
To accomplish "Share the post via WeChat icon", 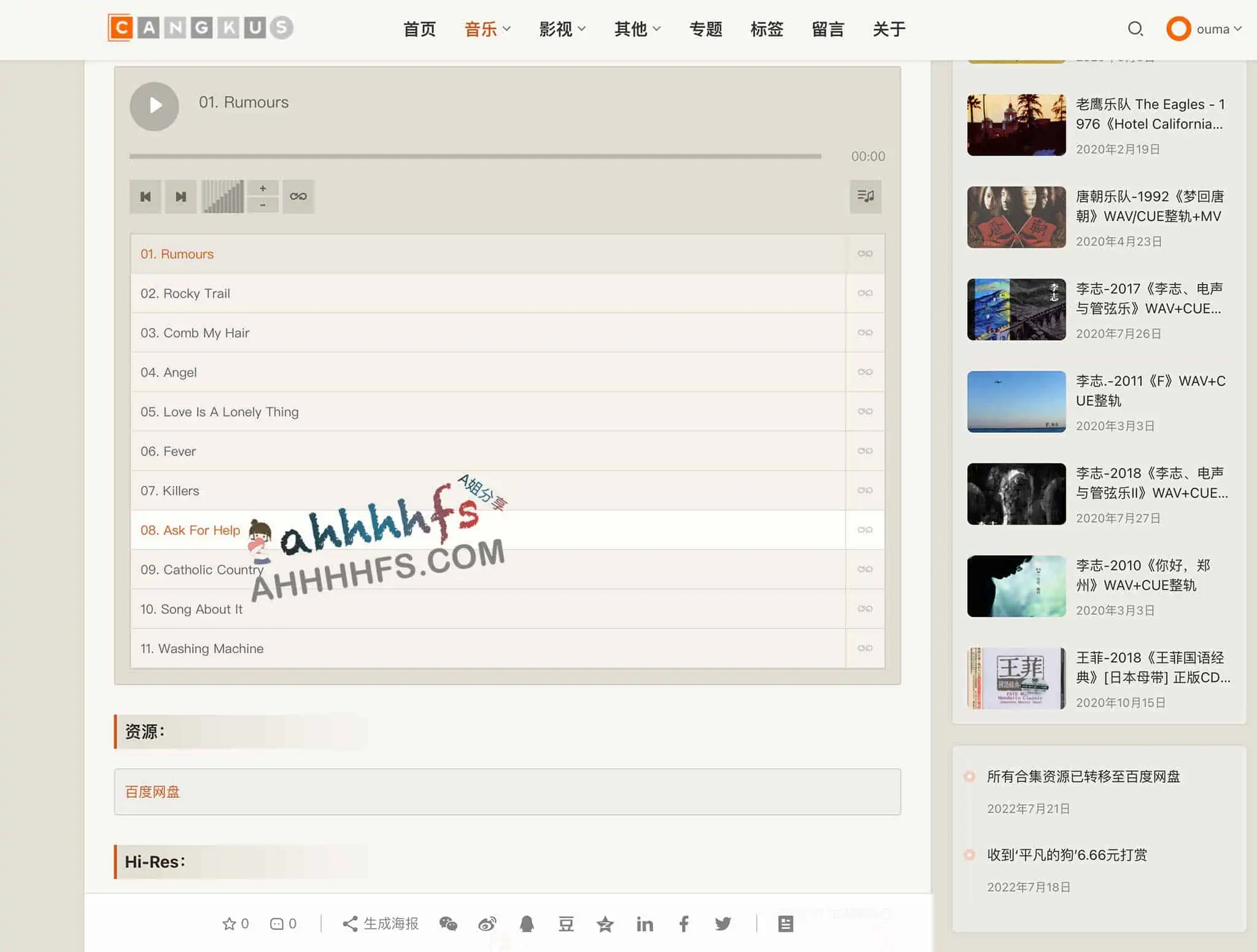I will pyautogui.click(x=448, y=924).
